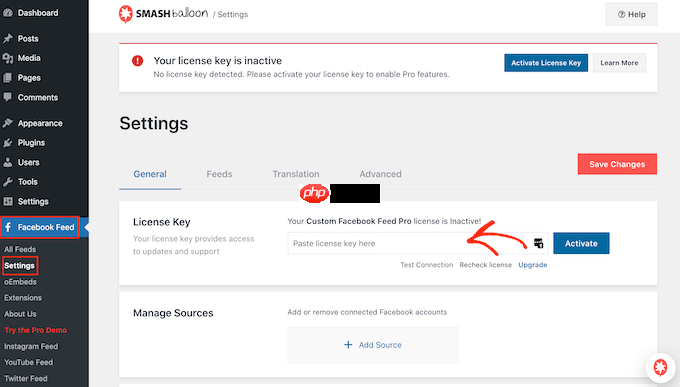Click Activate License Key button
Screen dimensions: 680x387
pos(546,63)
